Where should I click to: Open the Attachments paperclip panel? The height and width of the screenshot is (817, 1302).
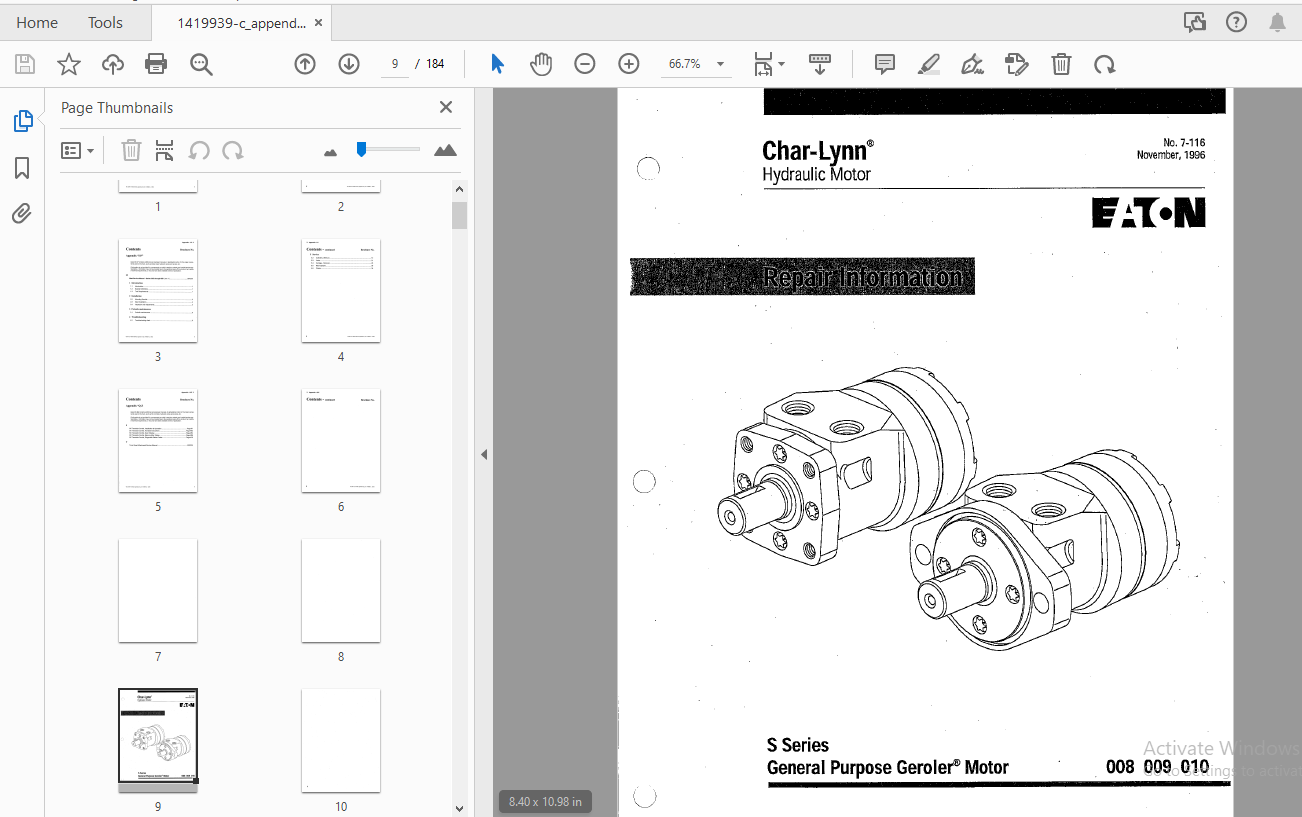click(22, 213)
